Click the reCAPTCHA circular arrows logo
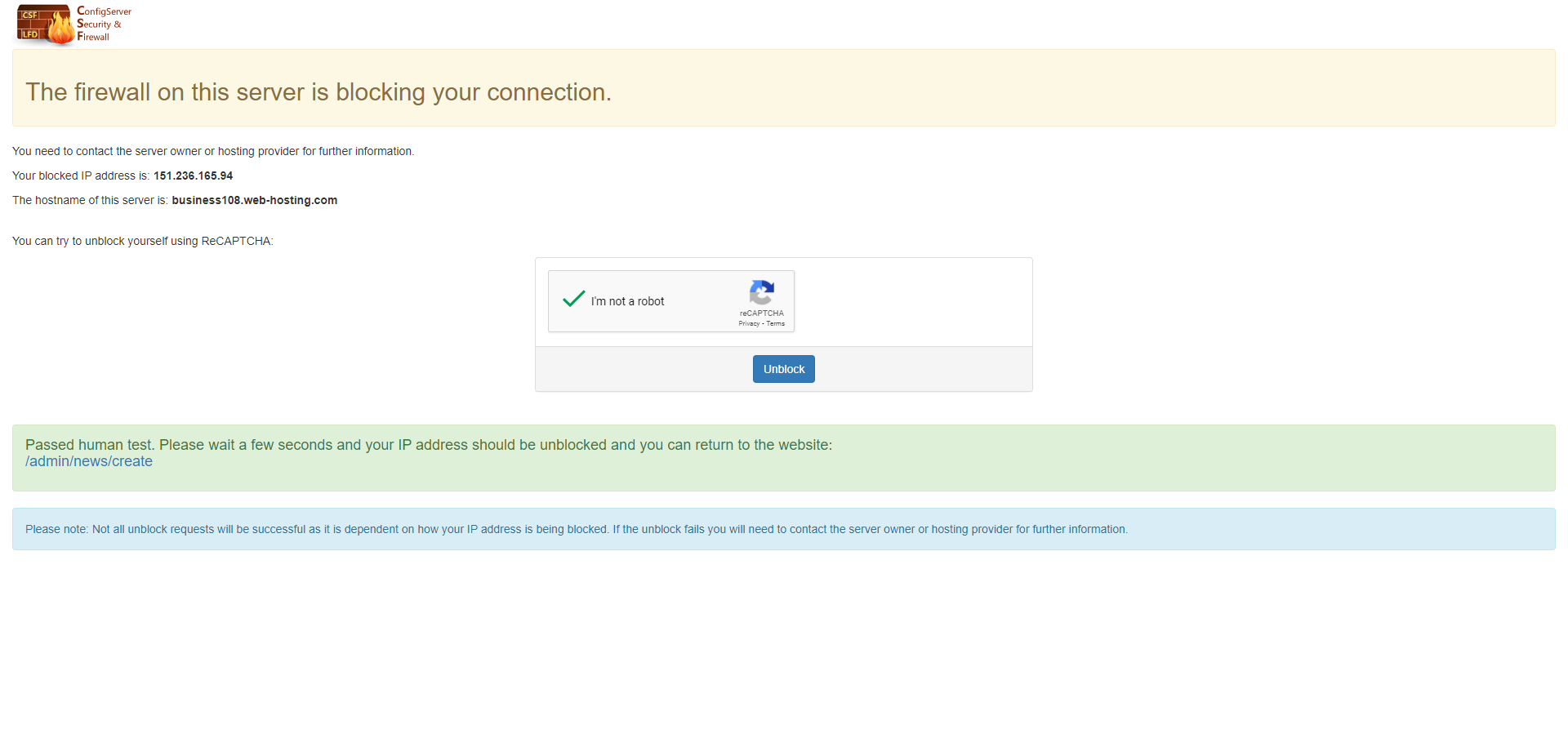Image resolution: width=1568 pixels, height=738 pixels. 762,293
